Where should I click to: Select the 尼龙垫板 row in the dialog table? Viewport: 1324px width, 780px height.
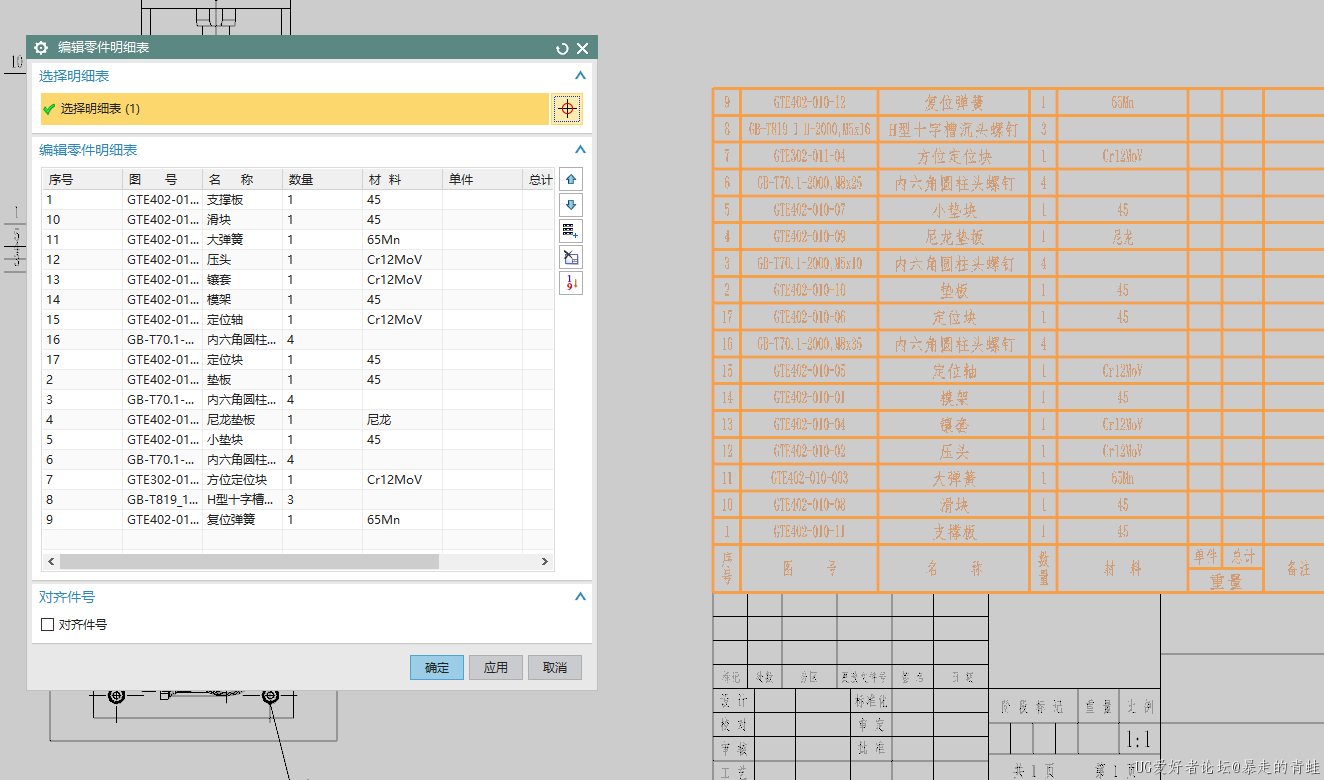coord(298,420)
